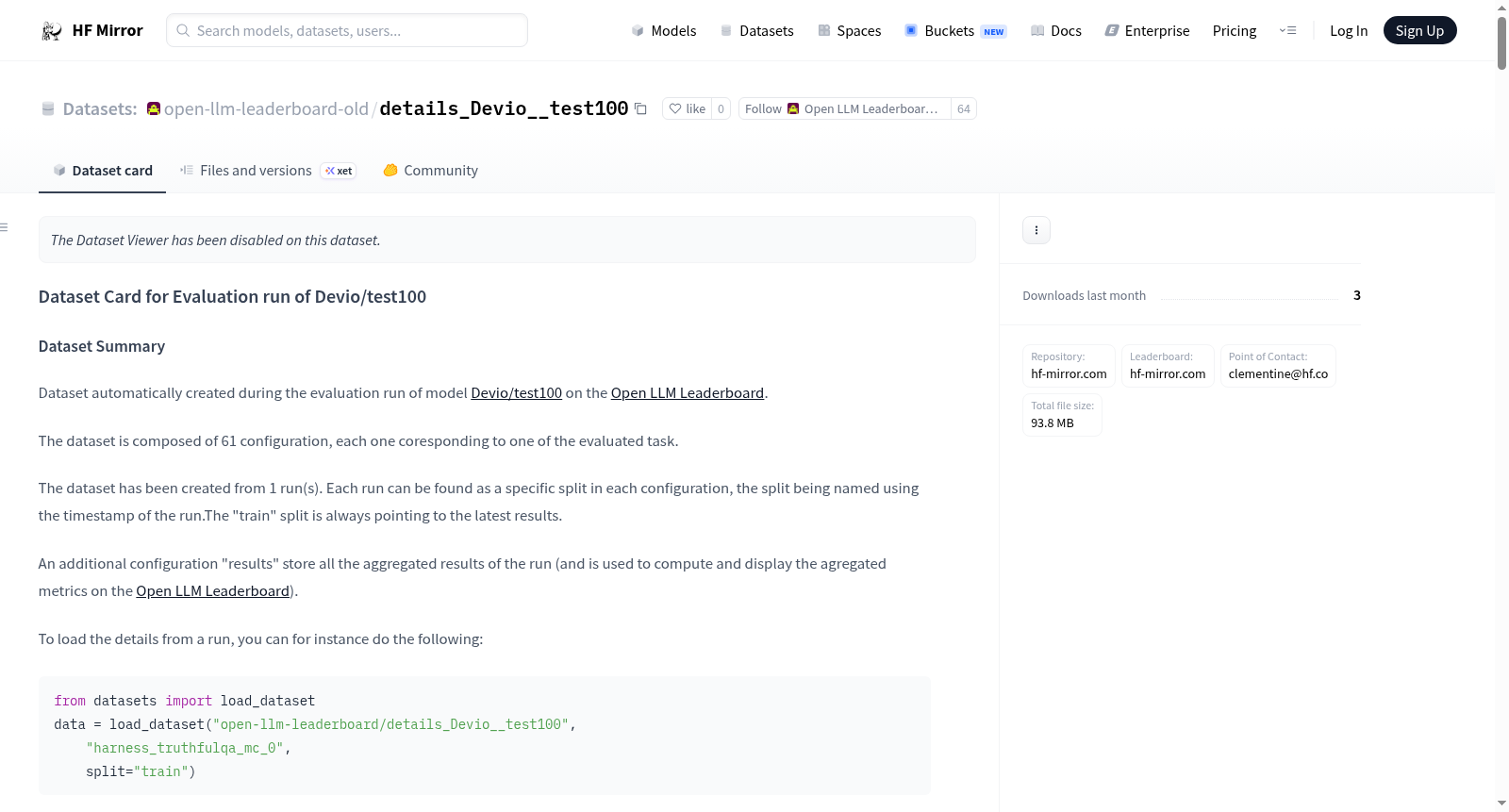Click the Buckets nav icon

tap(911, 30)
